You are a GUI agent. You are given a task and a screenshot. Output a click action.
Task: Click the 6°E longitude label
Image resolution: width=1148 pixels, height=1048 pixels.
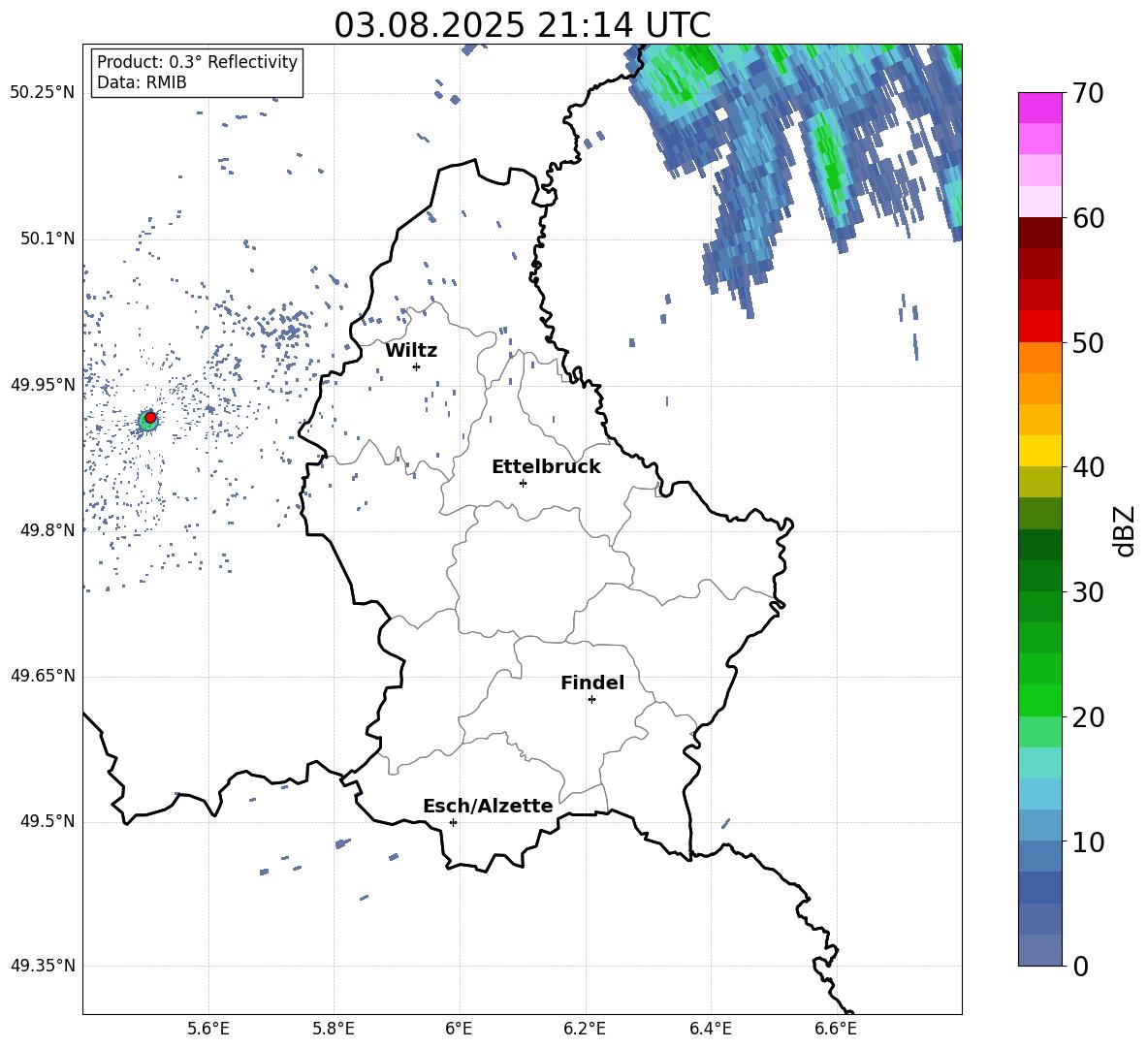click(459, 1029)
